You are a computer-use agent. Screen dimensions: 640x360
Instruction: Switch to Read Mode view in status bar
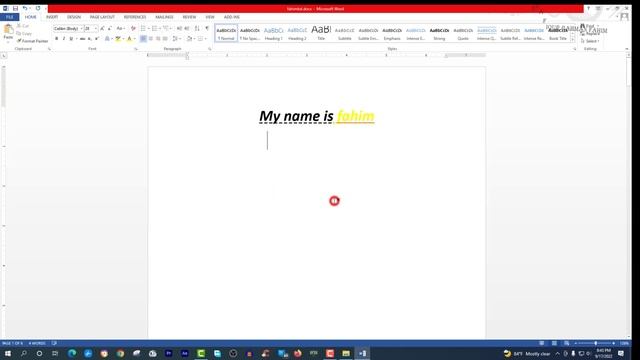[542, 343]
